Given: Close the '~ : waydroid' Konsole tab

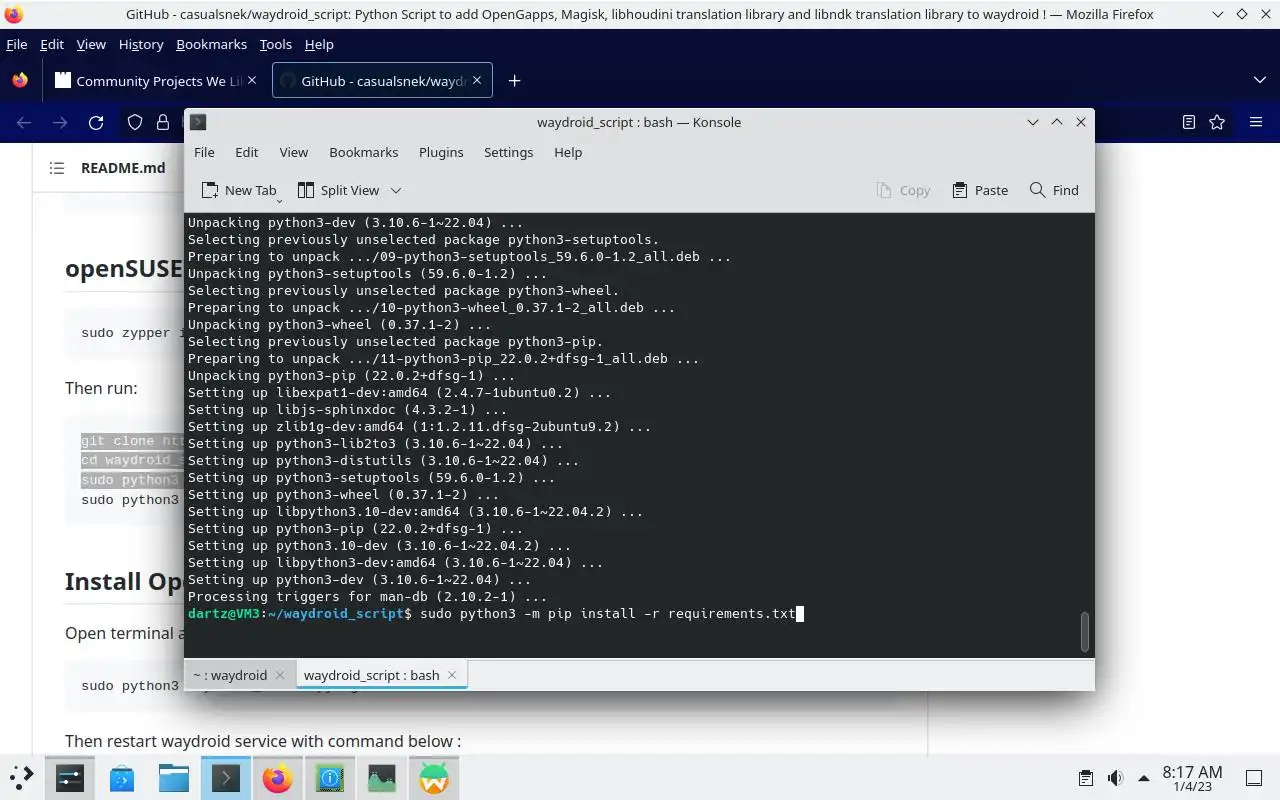Looking at the screenshot, I should coord(281,675).
